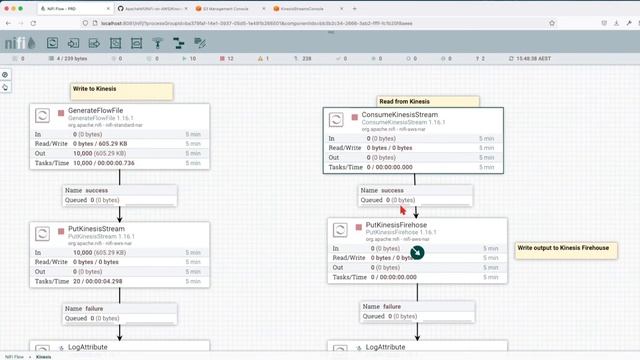Select the GenerateFlowFile processor title

[96, 111]
